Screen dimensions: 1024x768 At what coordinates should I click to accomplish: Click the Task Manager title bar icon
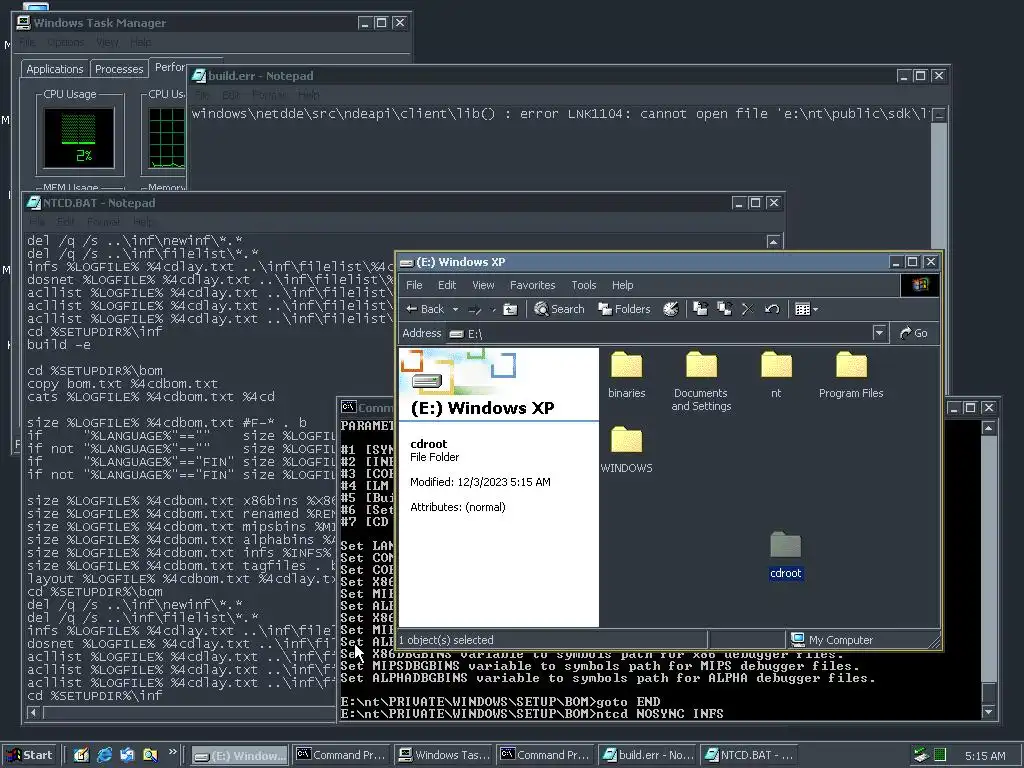click(x=24, y=23)
